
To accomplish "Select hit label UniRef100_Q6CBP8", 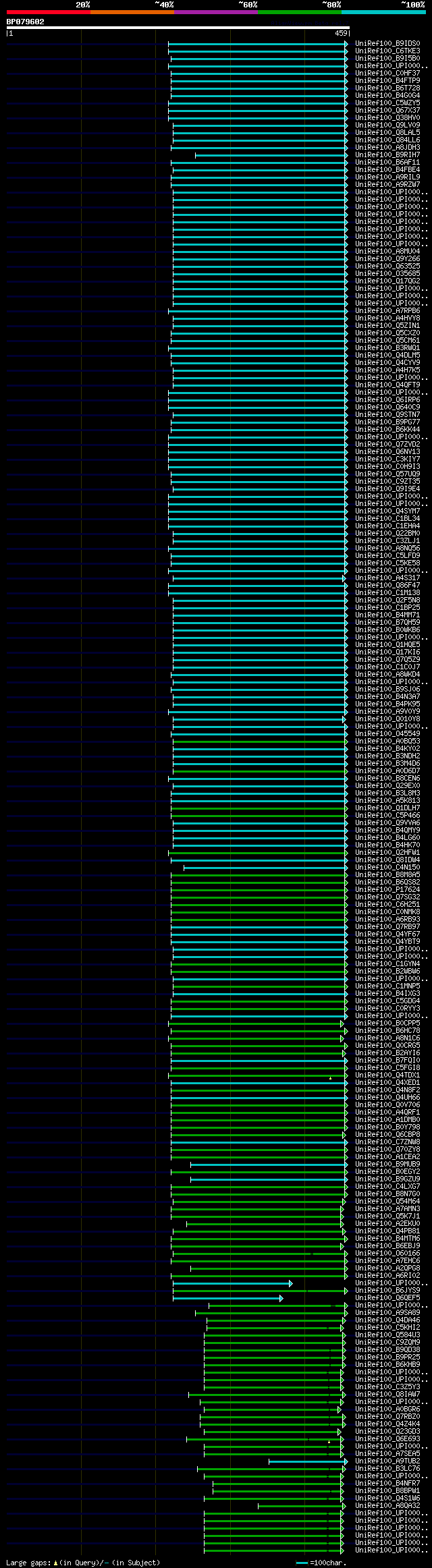I will (x=387, y=1135).
